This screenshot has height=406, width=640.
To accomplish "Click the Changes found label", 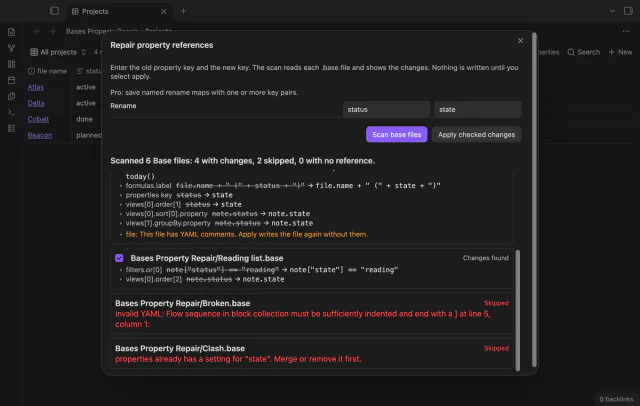I will [486, 258].
